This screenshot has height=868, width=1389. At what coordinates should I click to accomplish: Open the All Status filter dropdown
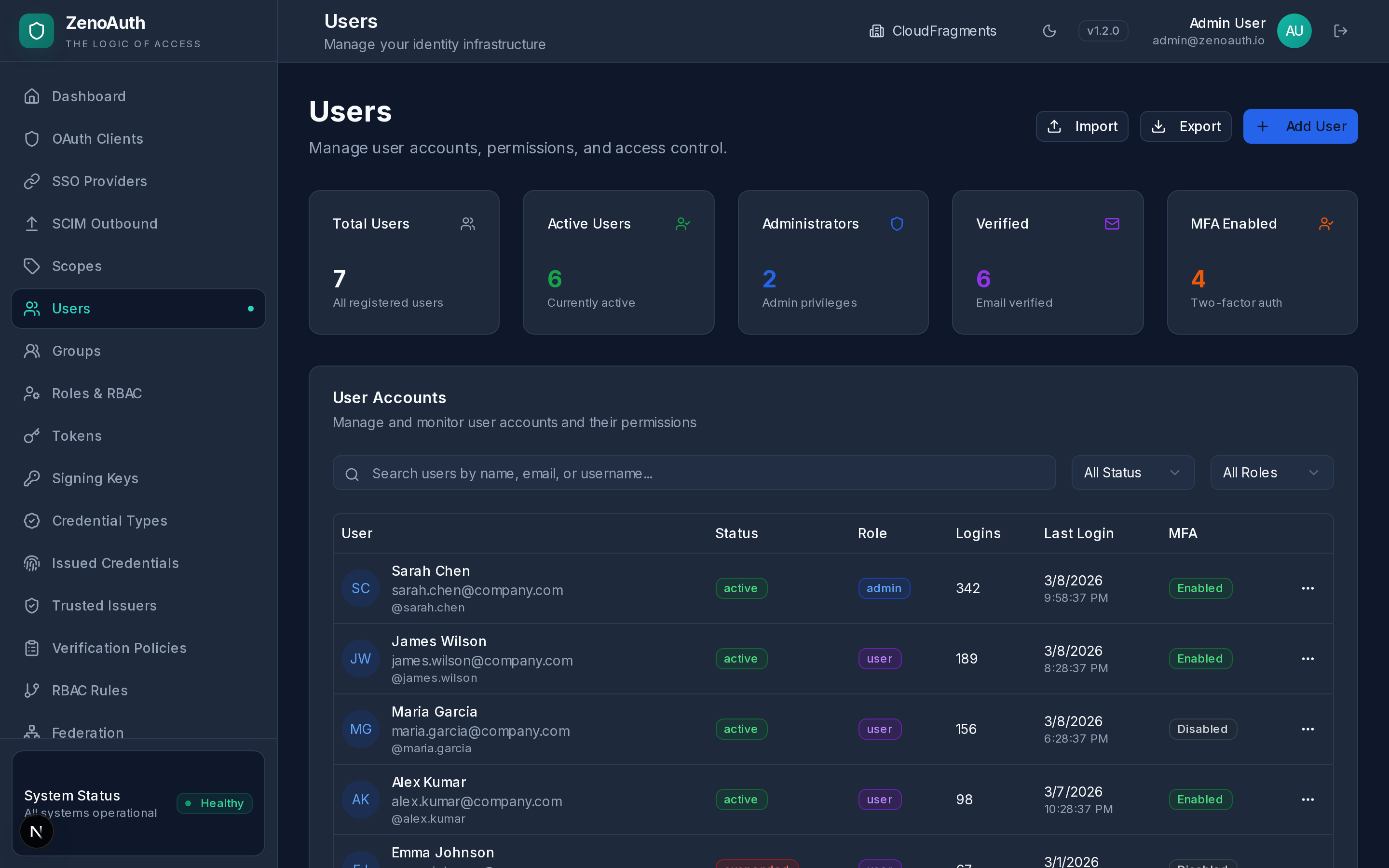(1132, 472)
